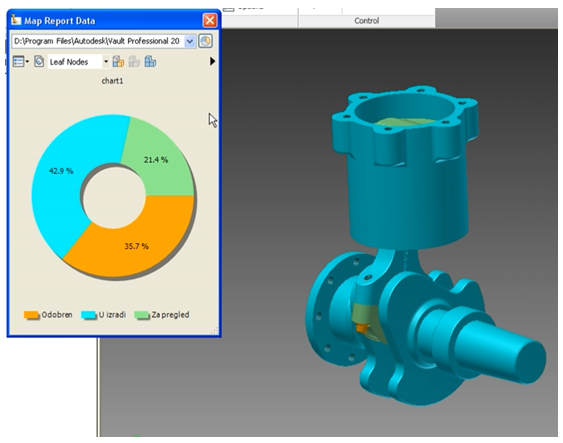The width and height of the screenshot is (563, 443).
Task: Click the chart1 title text
Action: (x=112, y=81)
